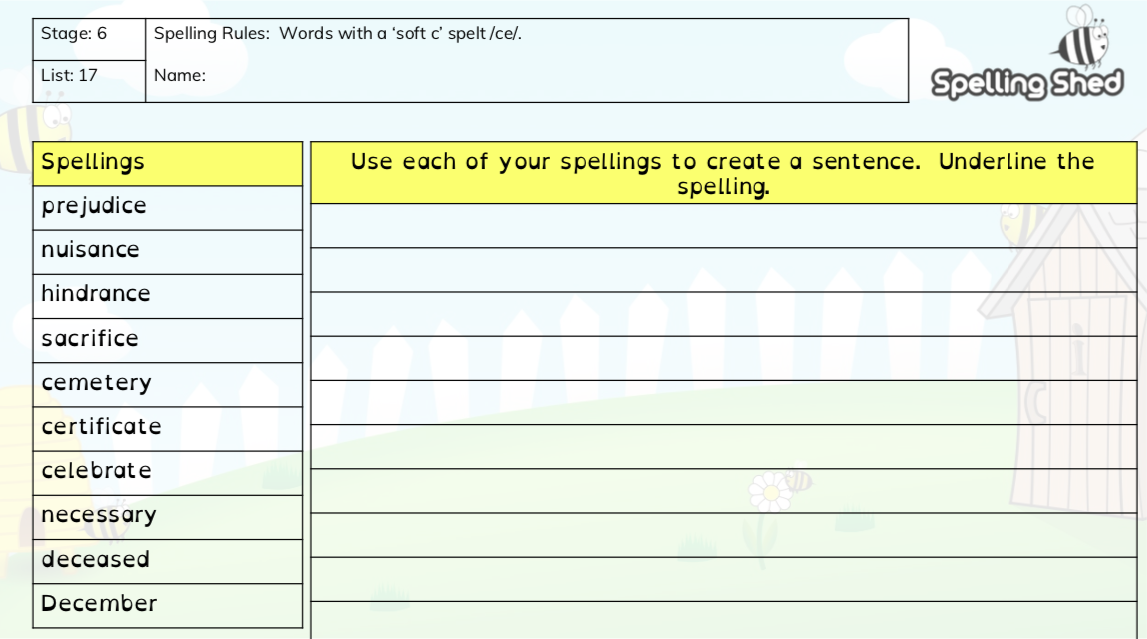Select the List: 17 cell
The width and height of the screenshot is (1147, 639).
[x=89, y=75]
